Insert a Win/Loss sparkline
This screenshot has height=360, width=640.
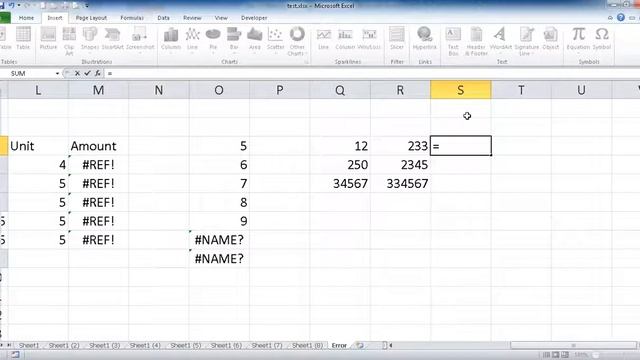(x=369, y=39)
